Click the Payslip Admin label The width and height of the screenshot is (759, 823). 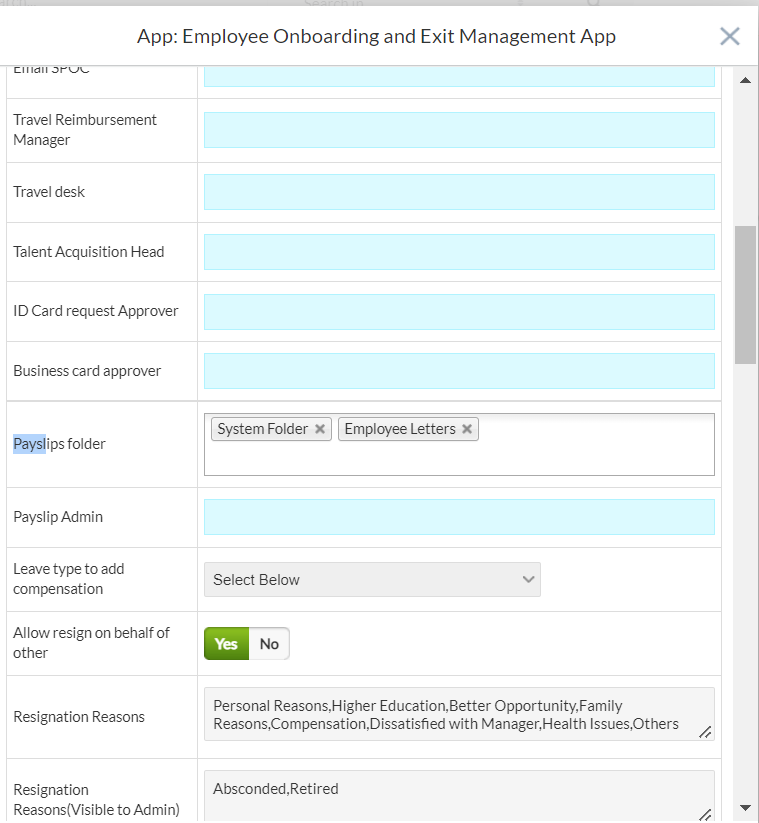tap(58, 517)
